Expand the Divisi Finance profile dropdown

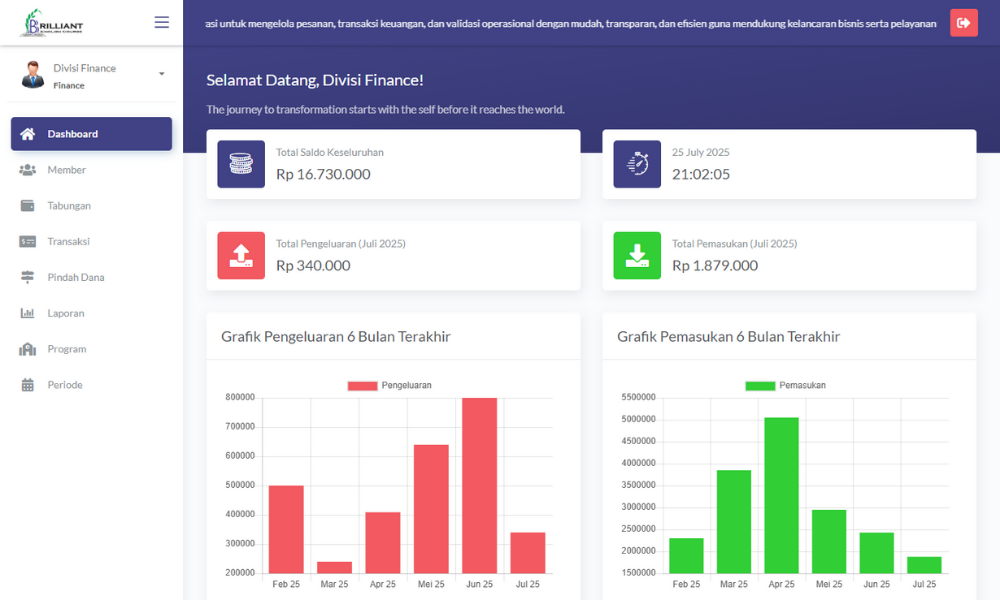[x=162, y=74]
